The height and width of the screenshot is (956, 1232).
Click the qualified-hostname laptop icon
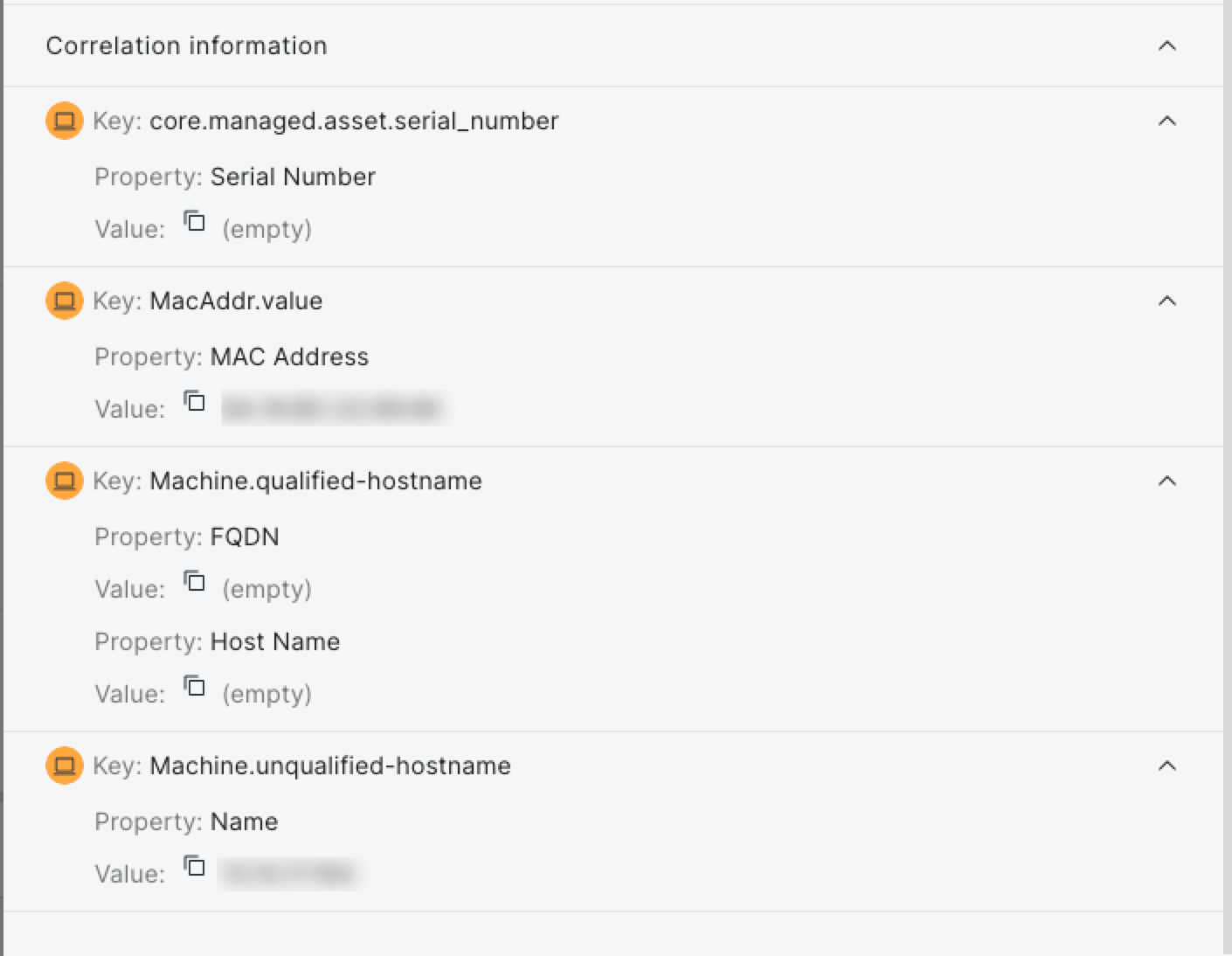[x=64, y=481]
